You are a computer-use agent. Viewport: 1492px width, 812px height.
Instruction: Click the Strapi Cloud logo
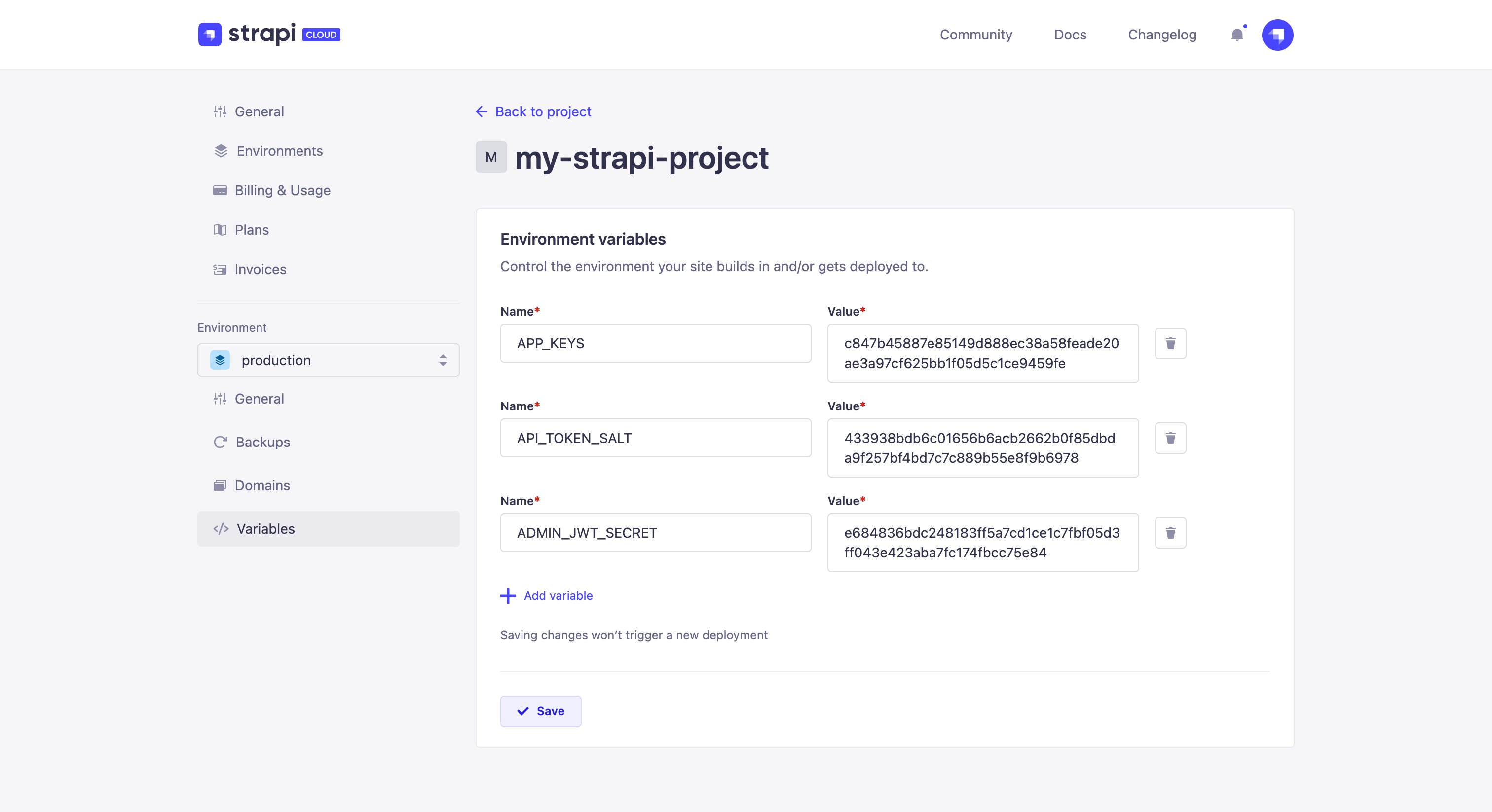click(x=269, y=34)
